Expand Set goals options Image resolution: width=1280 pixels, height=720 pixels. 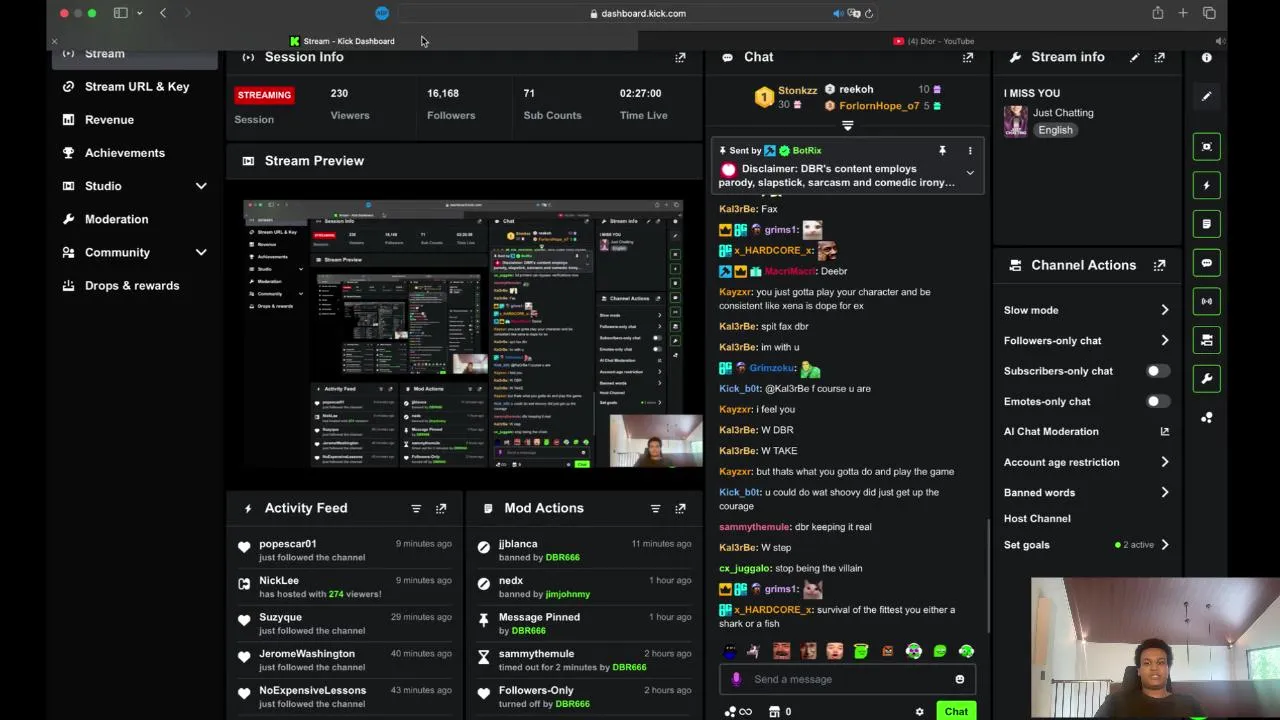click(x=1164, y=545)
